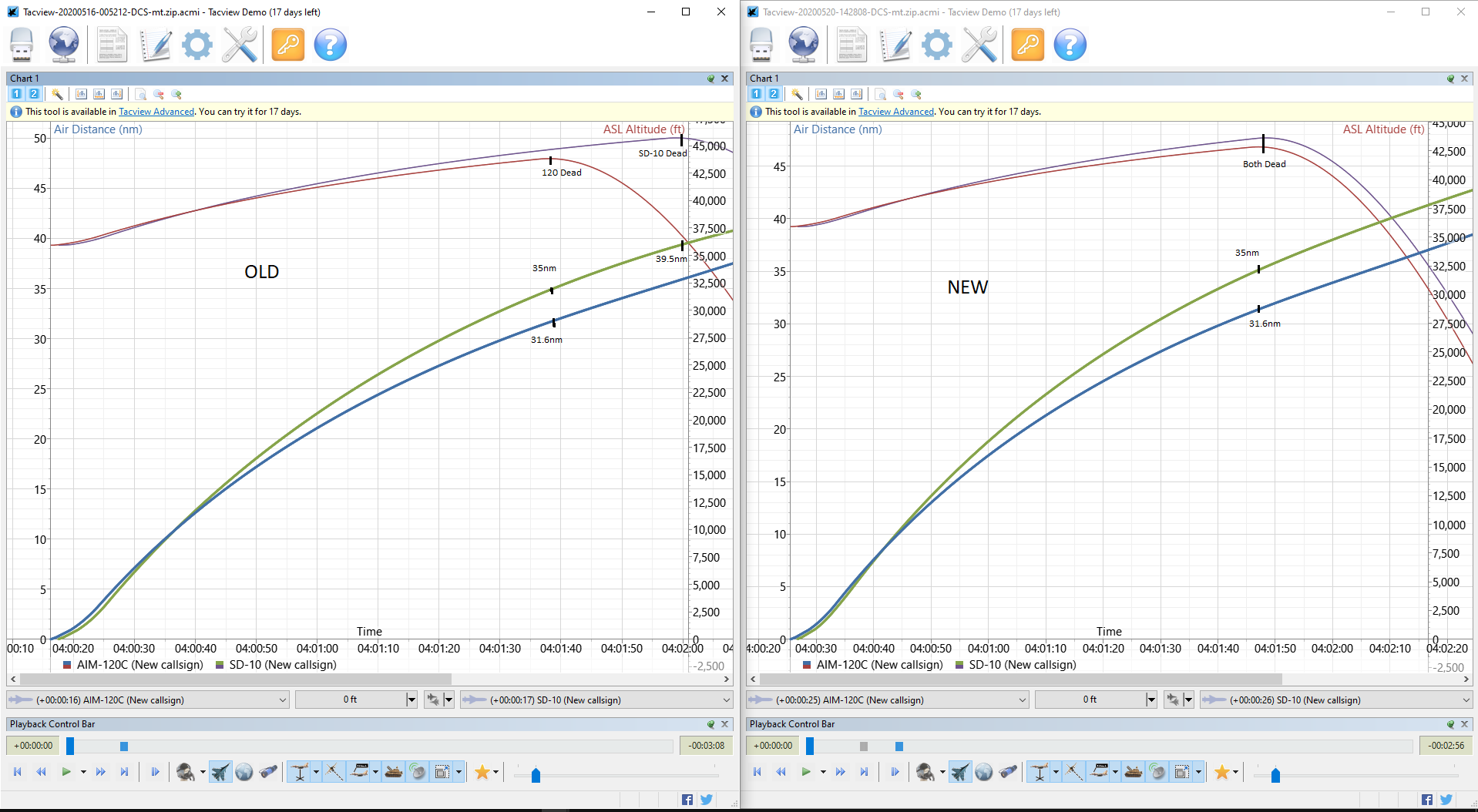Viewport: 1478px width, 812px height.
Task: Open the document list icon in left window
Action: [113, 45]
